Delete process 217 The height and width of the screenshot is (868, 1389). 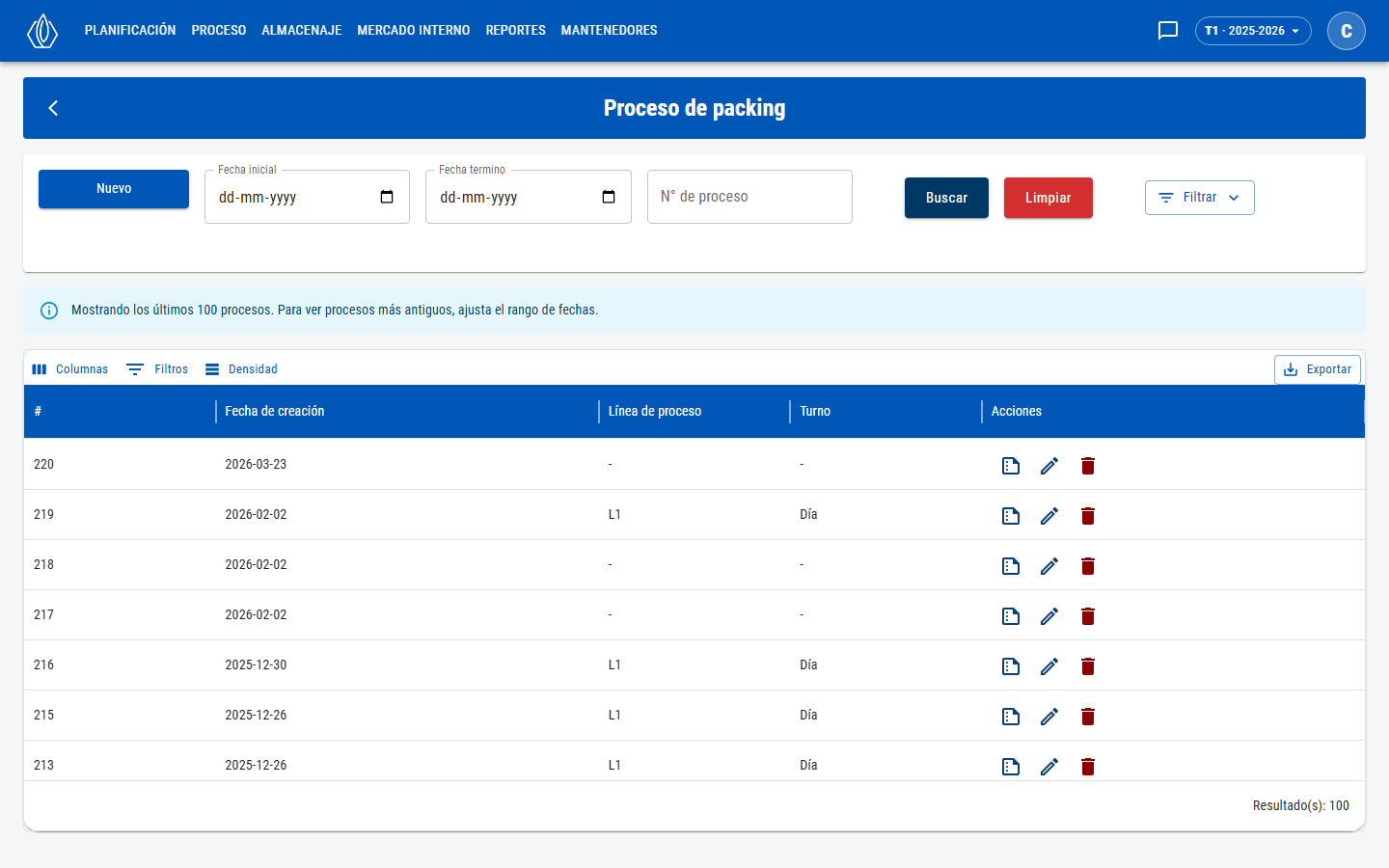(x=1088, y=616)
